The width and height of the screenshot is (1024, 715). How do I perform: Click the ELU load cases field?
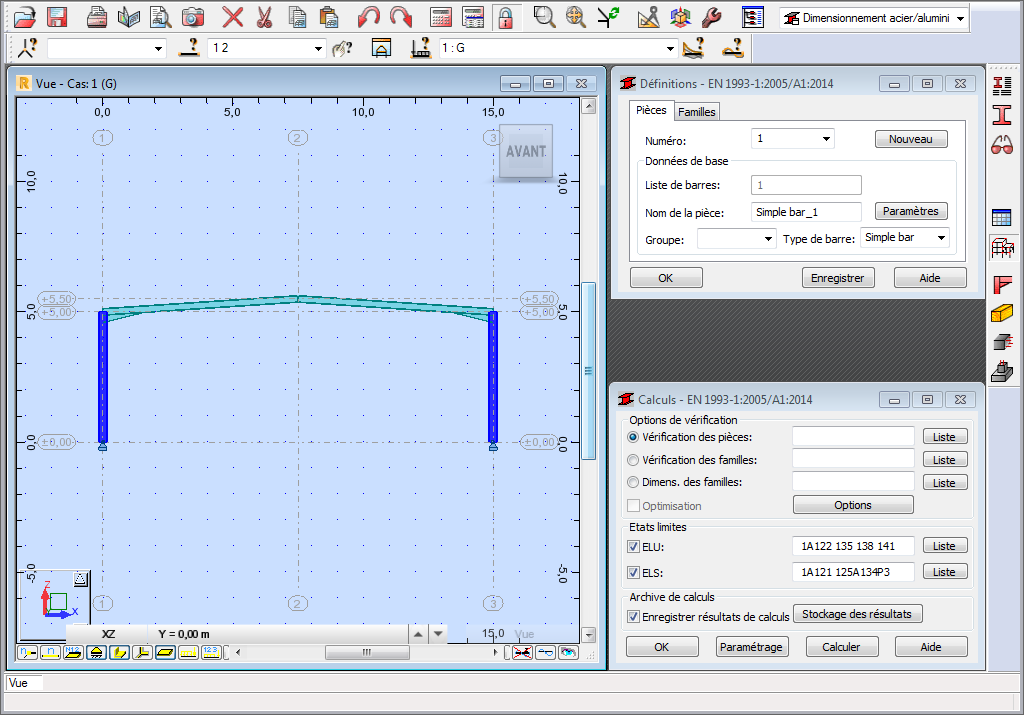(x=853, y=546)
